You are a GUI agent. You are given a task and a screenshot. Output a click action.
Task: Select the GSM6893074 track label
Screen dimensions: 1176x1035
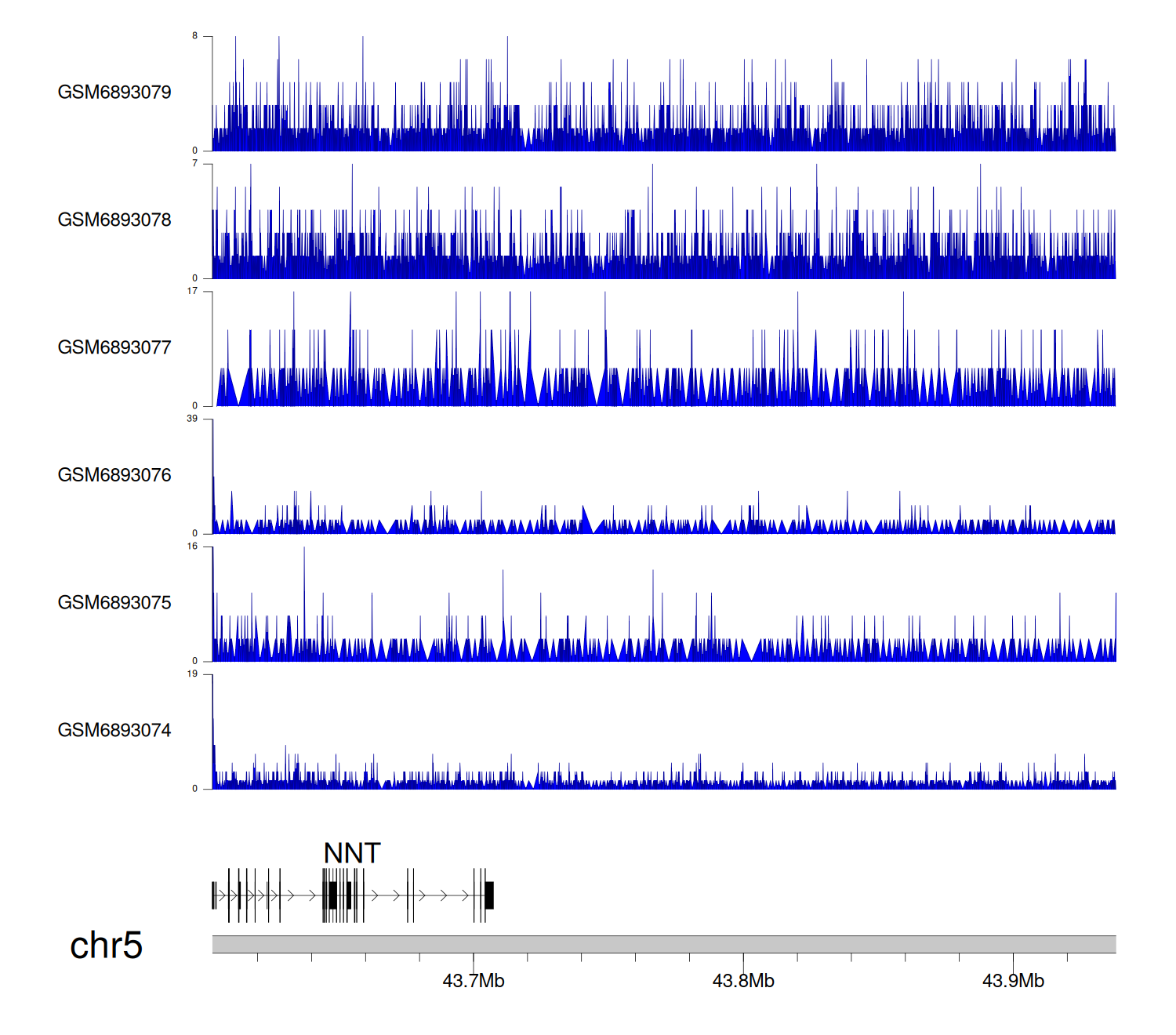pos(114,731)
